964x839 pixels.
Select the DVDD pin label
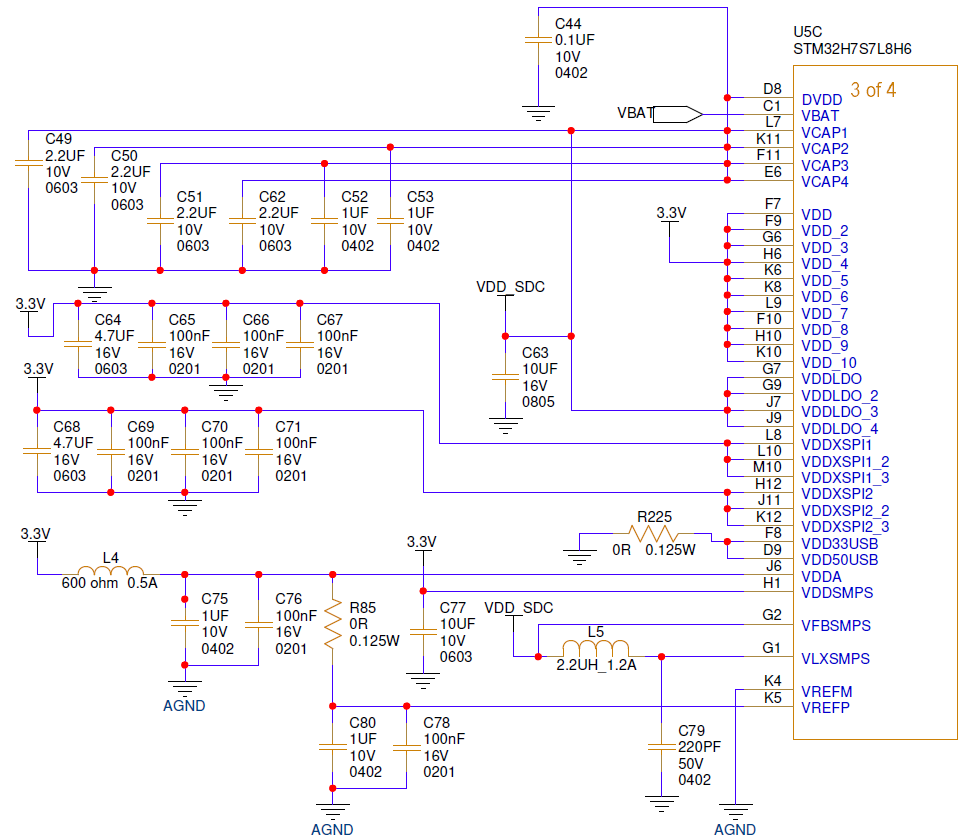coord(821,100)
